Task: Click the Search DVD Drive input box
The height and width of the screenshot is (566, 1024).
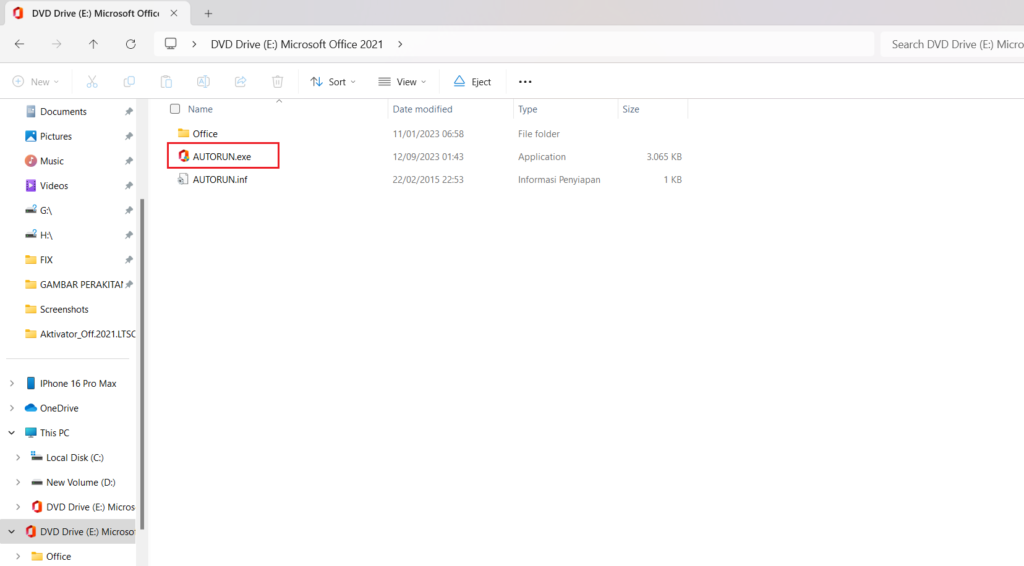Action: 952,44
